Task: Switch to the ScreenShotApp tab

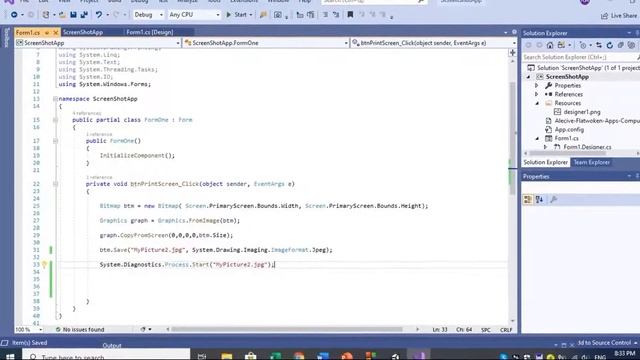Action: (83, 32)
